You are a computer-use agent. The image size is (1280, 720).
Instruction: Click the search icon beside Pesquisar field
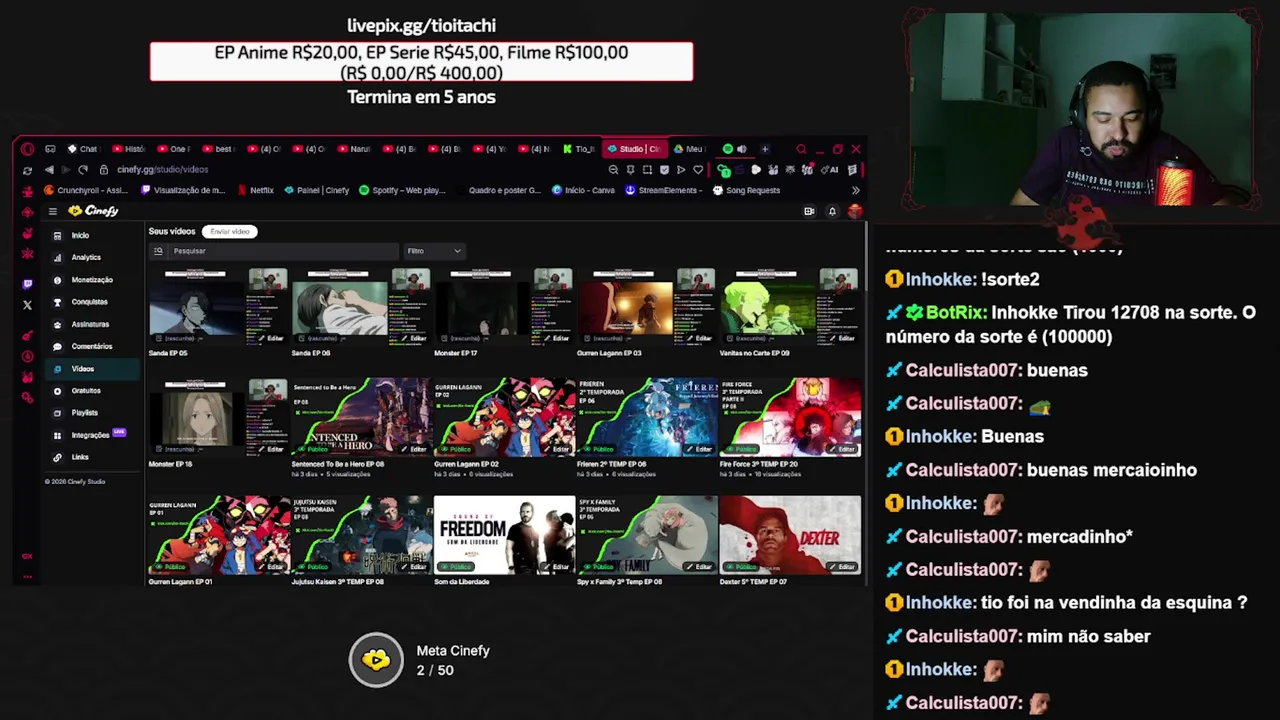coord(158,251)
